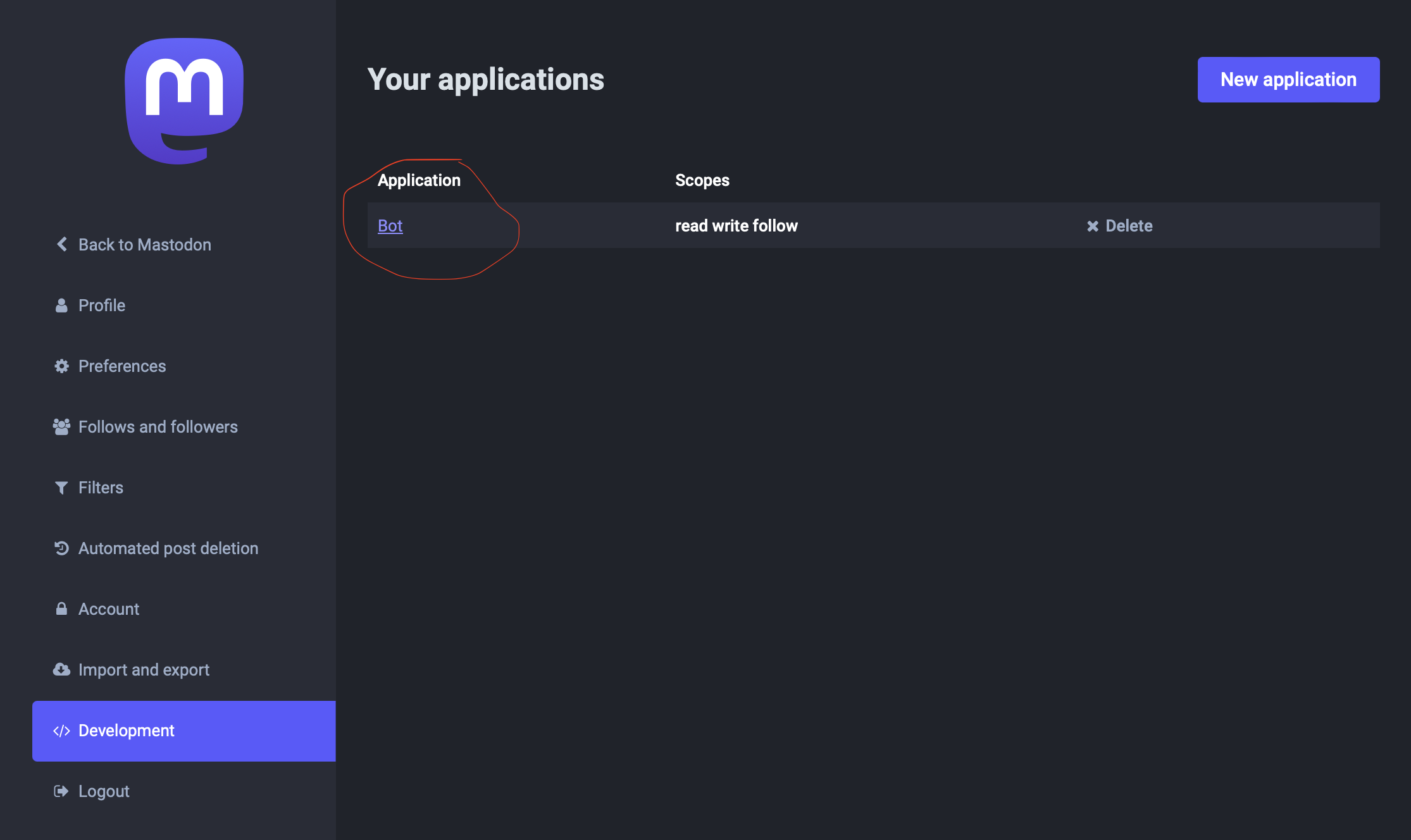This screenshot has height=840, width=1411.
Task: Select Automated post deletion menu entry
Action: tap(168, 548)
